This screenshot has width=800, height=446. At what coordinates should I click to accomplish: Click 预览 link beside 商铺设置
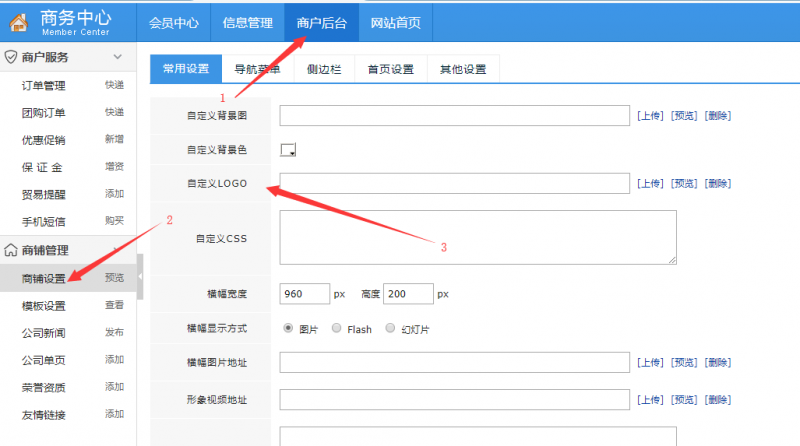tap(114, 278)
